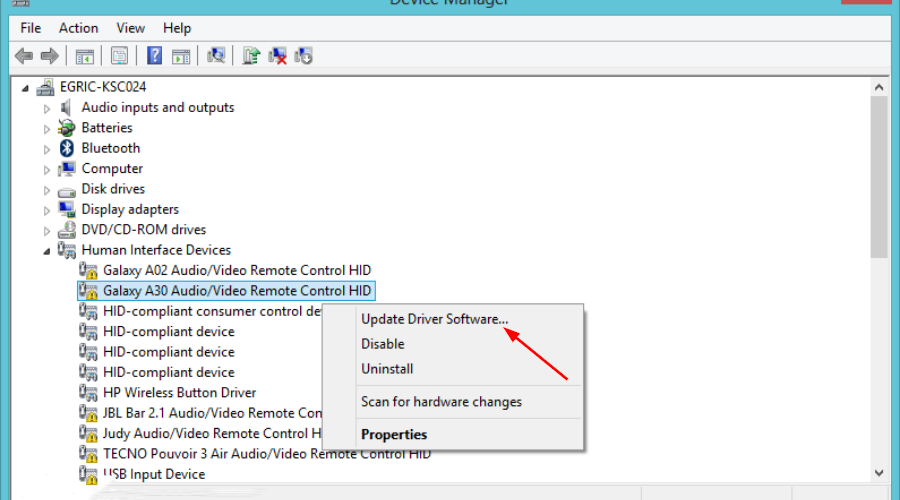The height and width of the screenshot is (500, 900).
Task: Click the show/hide console tree icon
Action: (85, 56)
